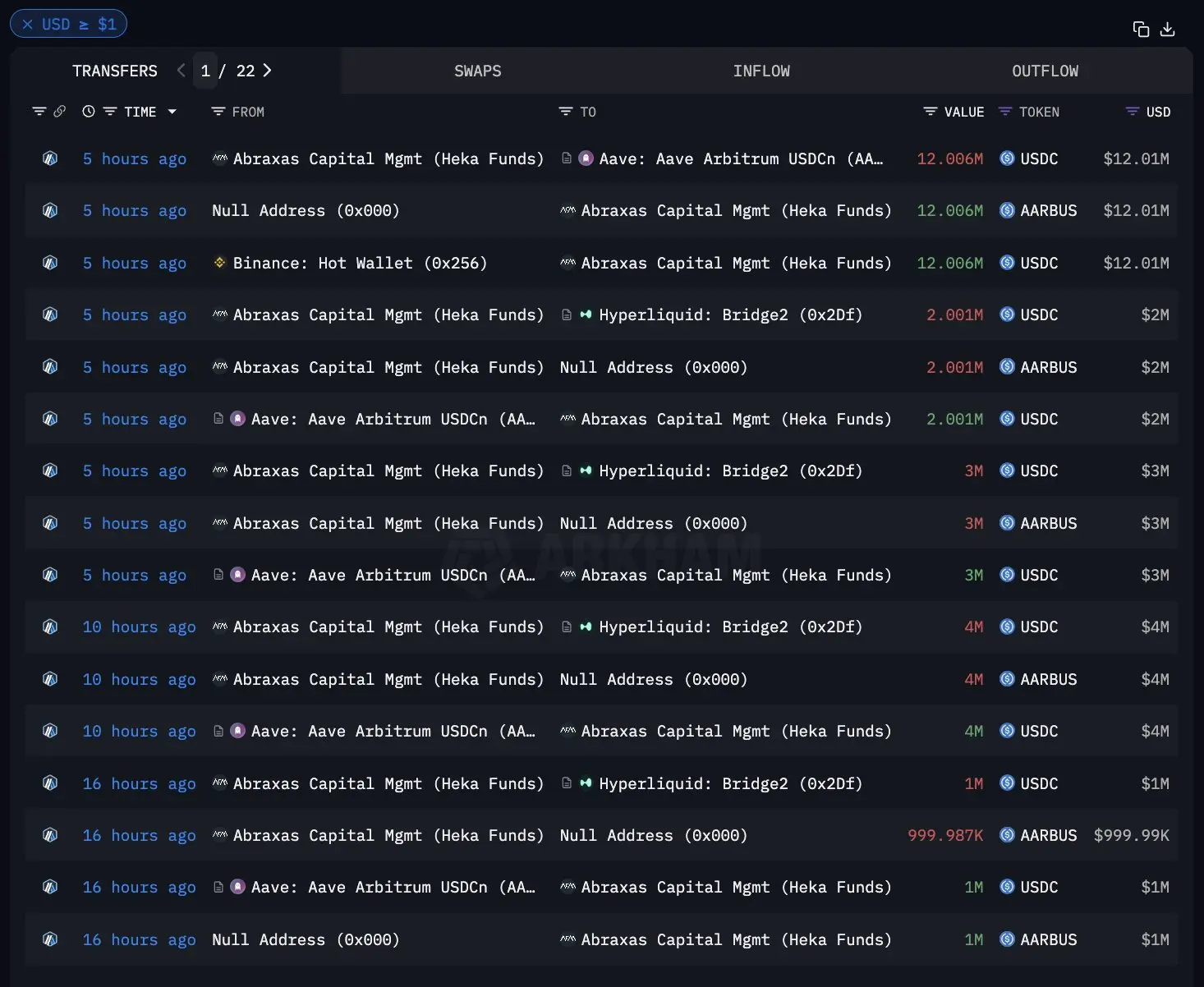Viewport: 1204px width, 987px height.
Task: Click the Aave icon in the 2.001M sender row
Action: [237, 419]
